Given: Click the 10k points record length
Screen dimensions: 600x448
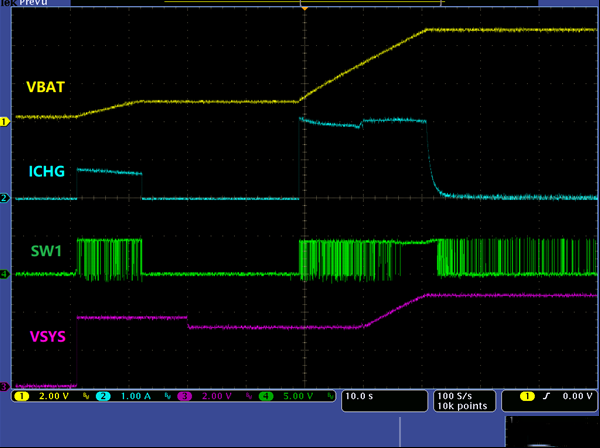Looking at the screenshot, I should pyautogui.click(x=462, y=406).
